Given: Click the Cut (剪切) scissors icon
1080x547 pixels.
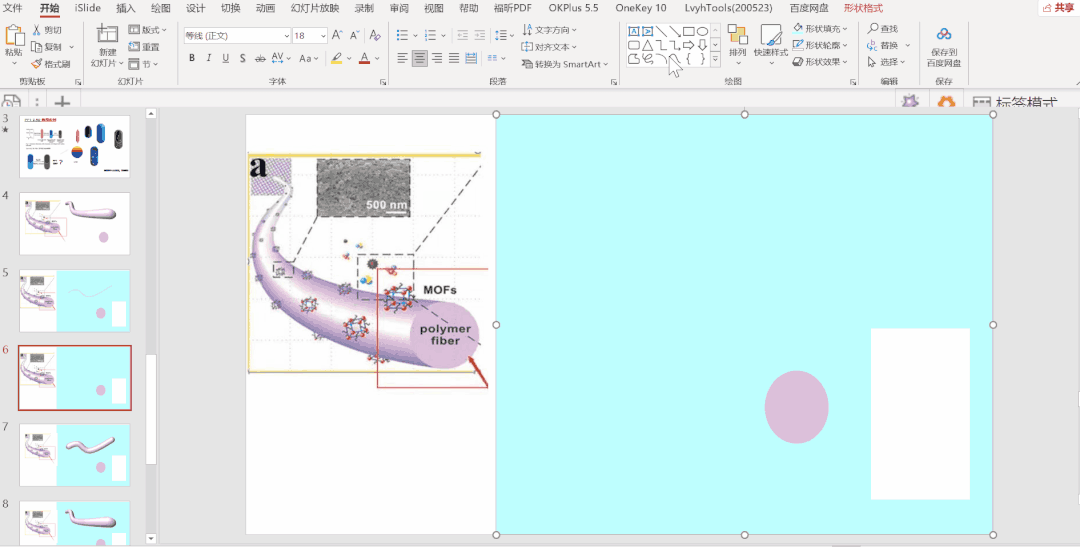Looking at the screenshot, I should coord(37,30).
